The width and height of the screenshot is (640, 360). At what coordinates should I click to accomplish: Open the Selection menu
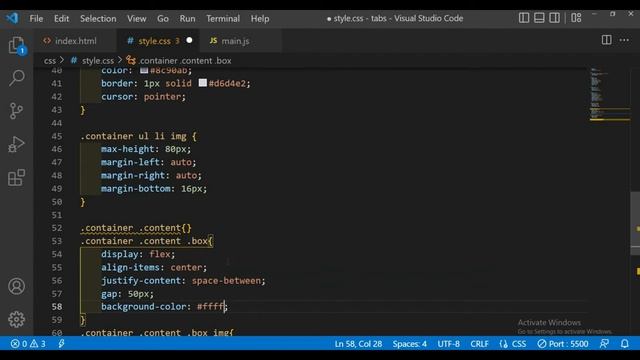[x=98, y=18]
